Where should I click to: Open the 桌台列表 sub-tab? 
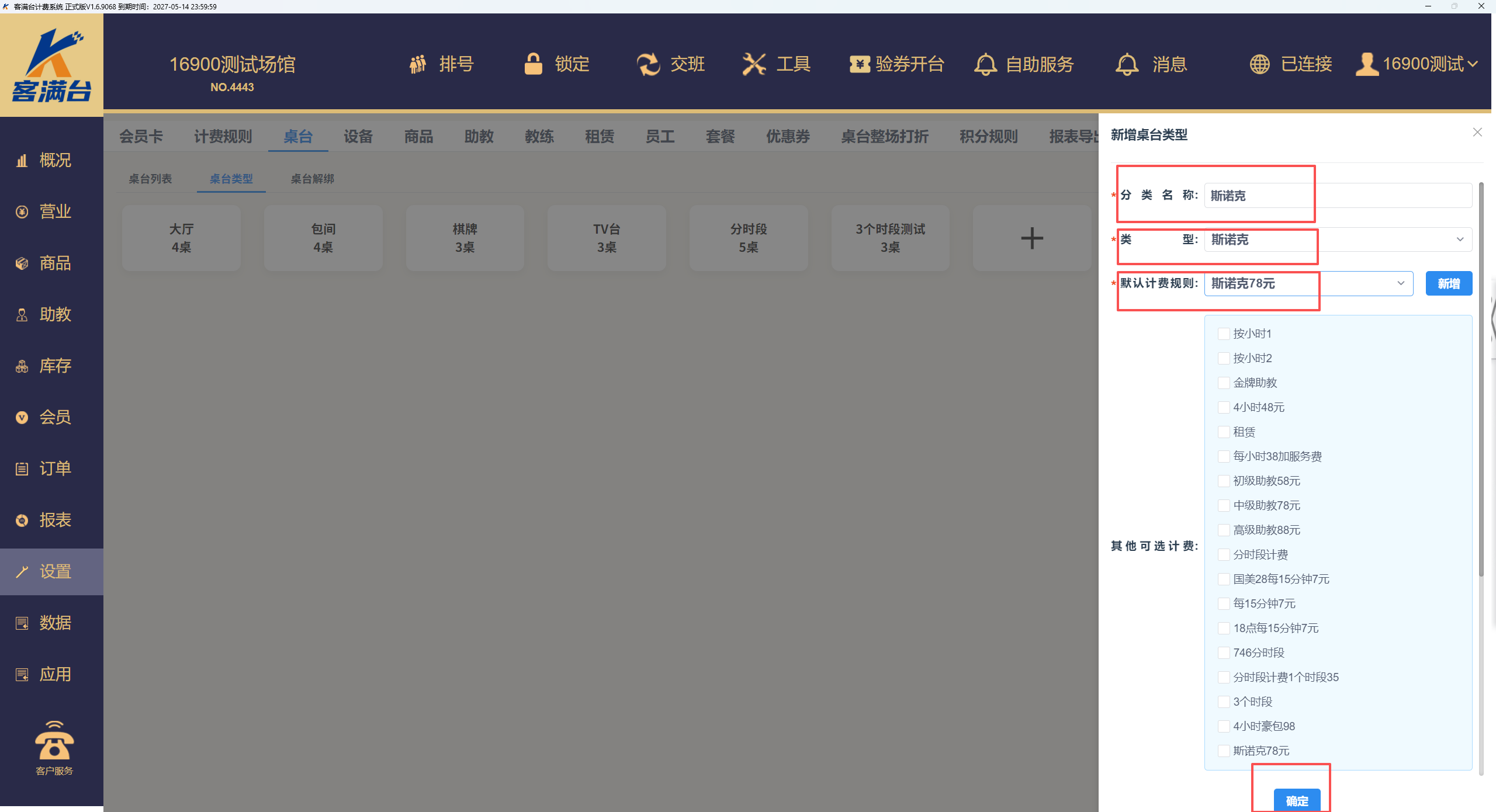(x=150, y=179)
